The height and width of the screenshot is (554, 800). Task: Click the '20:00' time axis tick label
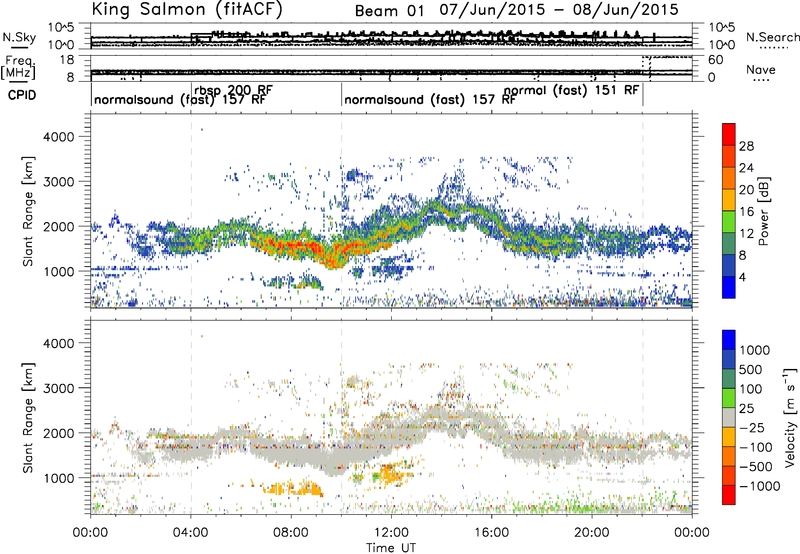point(592,533)
